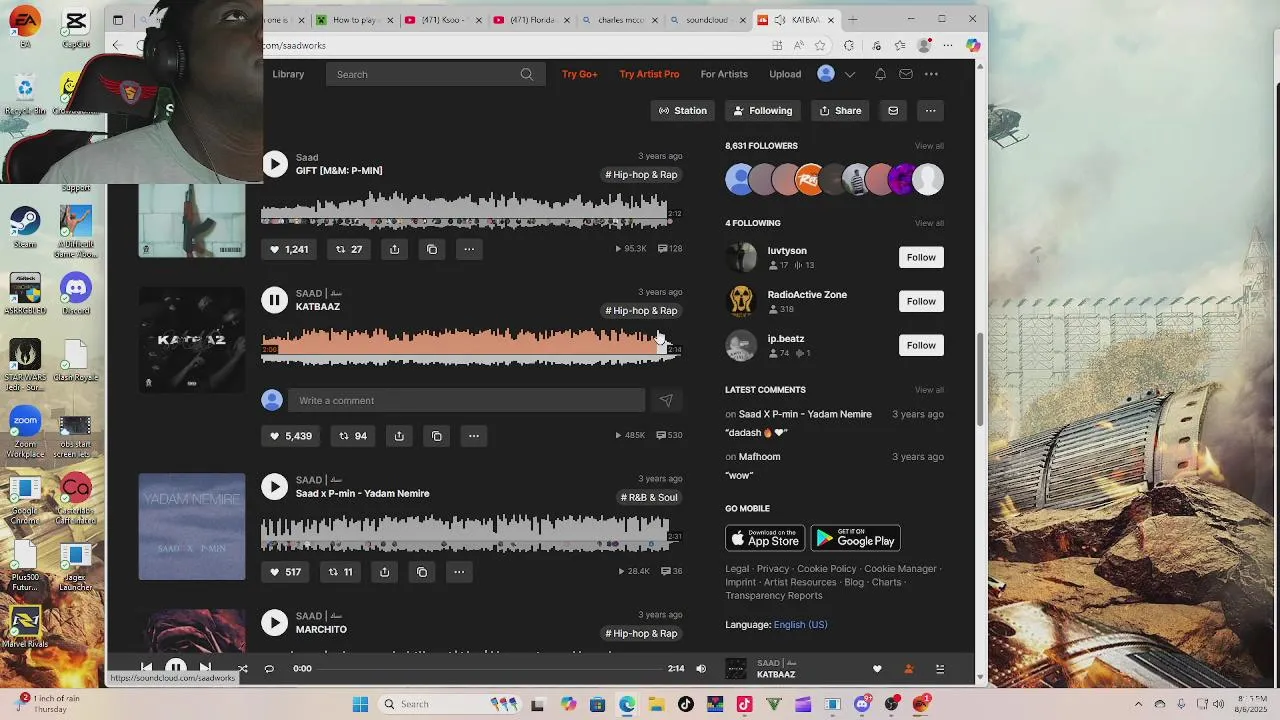Screen dimensions: 1280x720
Task: Toggle the Following button
Action: (x=763, y=111)
